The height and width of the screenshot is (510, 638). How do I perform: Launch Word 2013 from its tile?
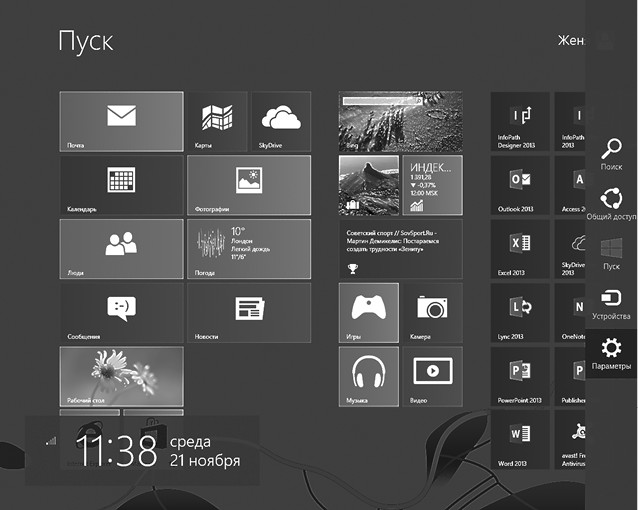pyautogui.click(x=520, y=439)
